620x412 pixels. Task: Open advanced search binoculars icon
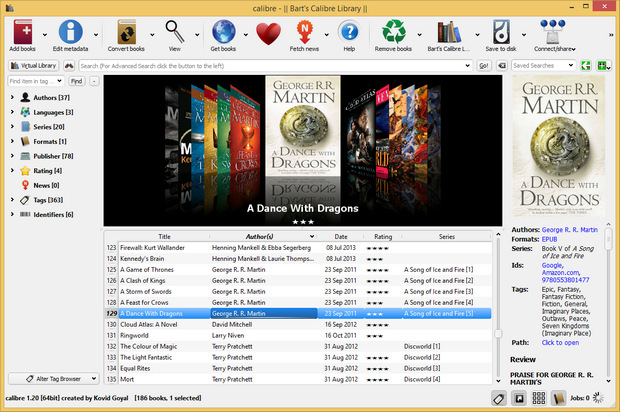tap(69, 66)
